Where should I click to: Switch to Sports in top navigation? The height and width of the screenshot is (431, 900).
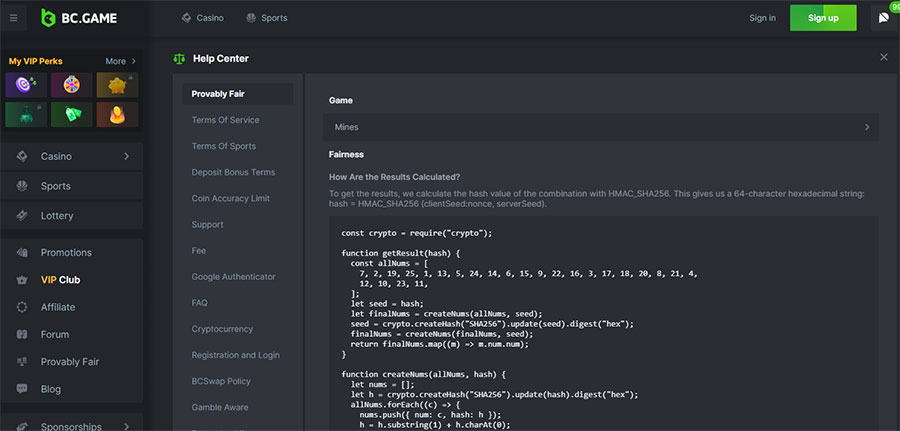pos(266,18)
